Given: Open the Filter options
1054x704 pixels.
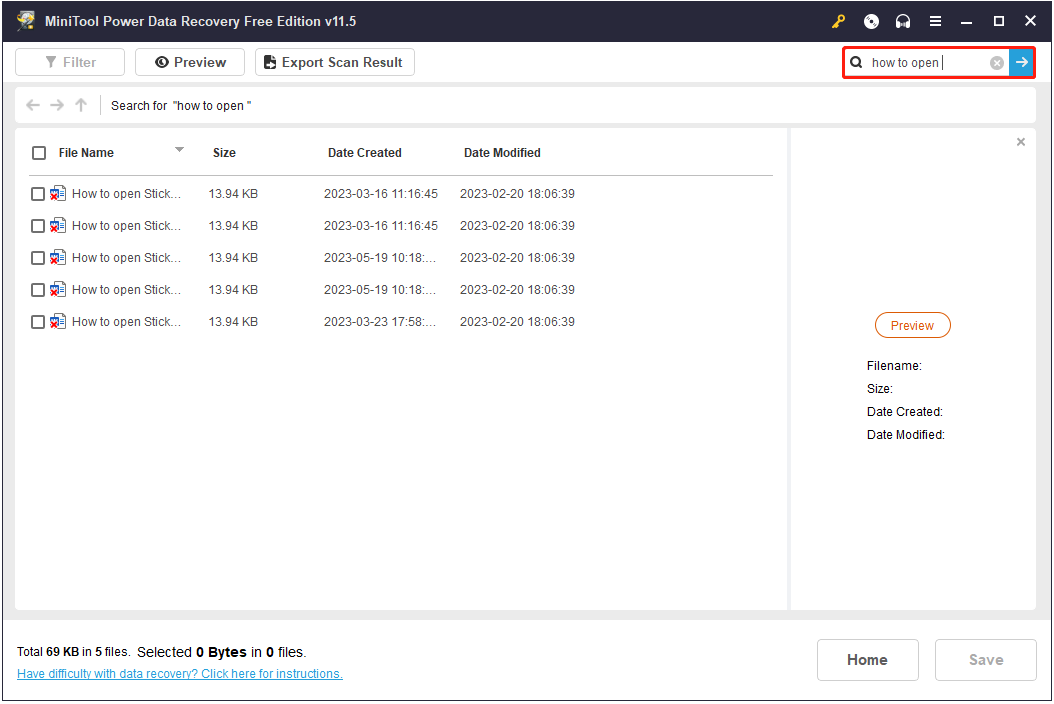Looking at the screenshot, I should click(x=70, y=62).
